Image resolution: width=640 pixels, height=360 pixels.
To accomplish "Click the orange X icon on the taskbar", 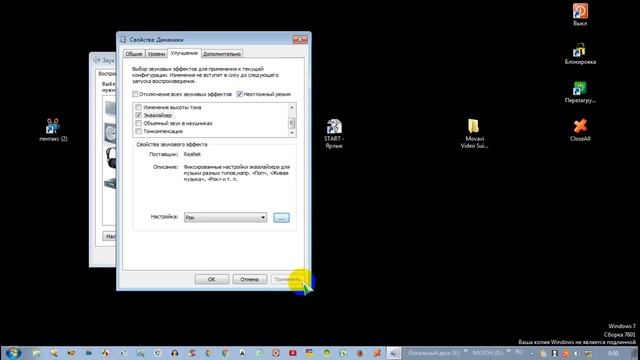I will click(x=377, y=353).
